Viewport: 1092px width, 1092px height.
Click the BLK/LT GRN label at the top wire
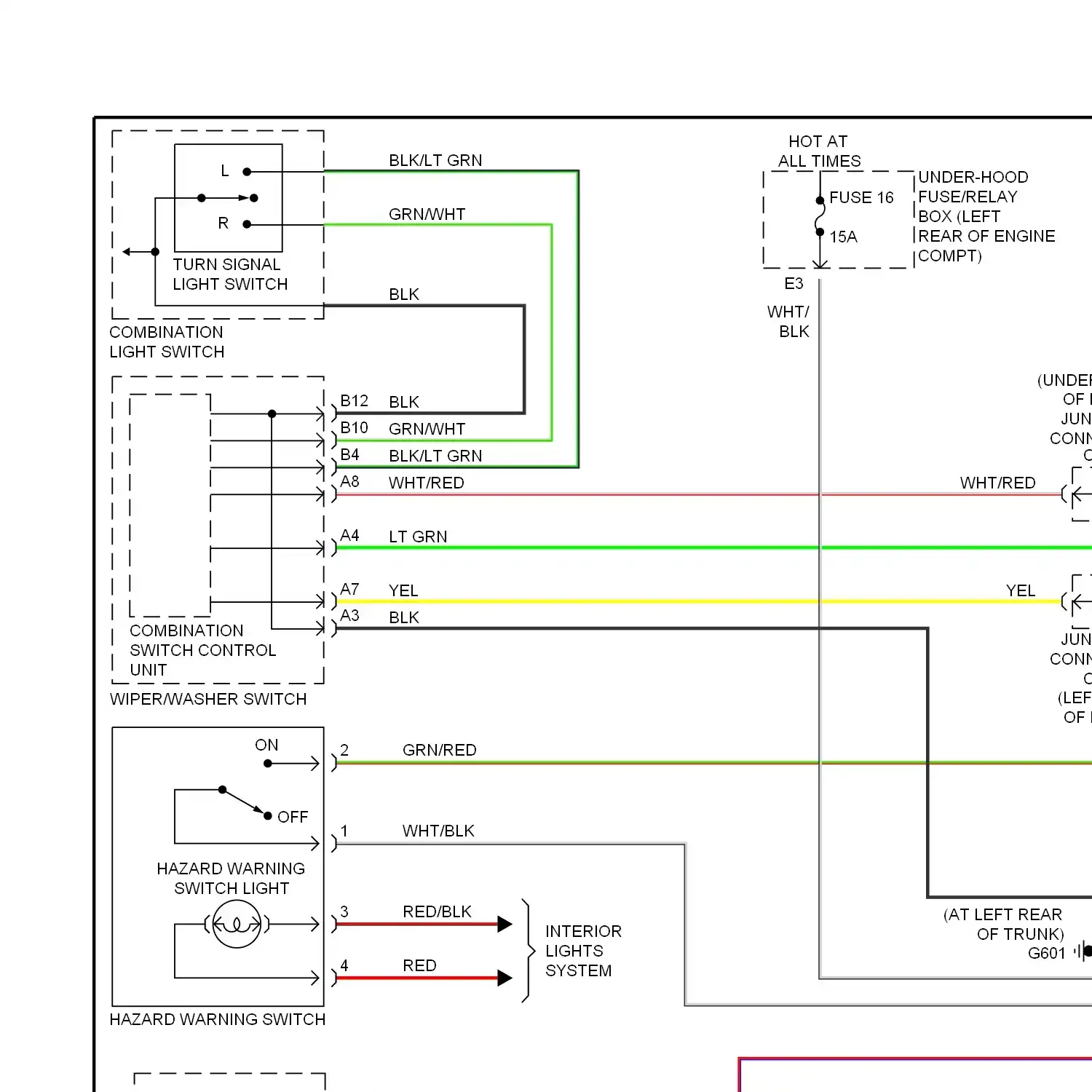pos(435,160)
